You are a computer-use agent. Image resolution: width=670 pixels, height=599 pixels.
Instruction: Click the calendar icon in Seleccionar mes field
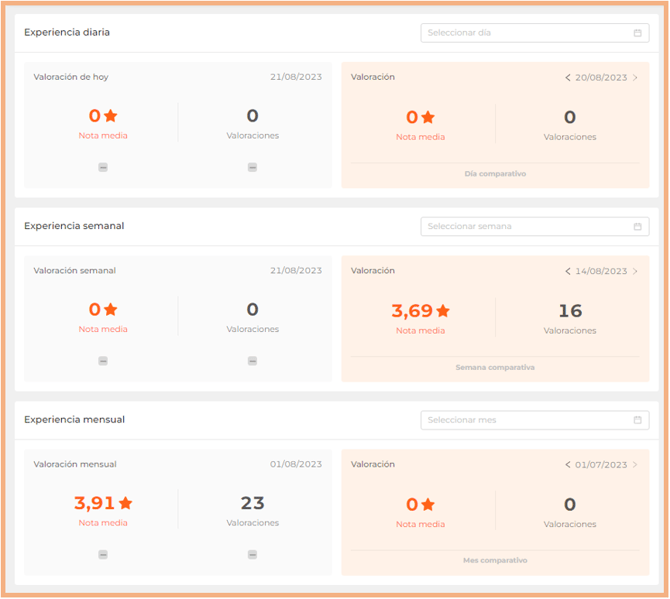637,420
